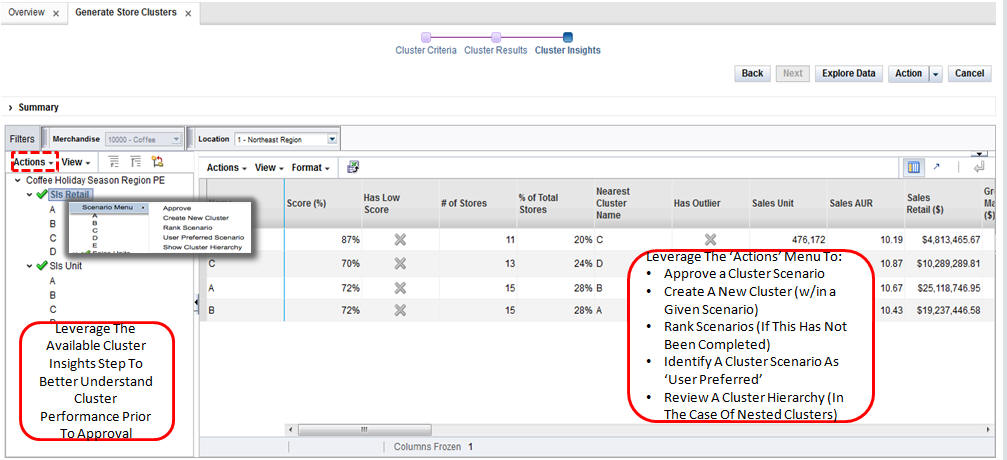Open the Location dropdown
Viewport: 1007px width, 460px height.
click(x=331, y=139)
